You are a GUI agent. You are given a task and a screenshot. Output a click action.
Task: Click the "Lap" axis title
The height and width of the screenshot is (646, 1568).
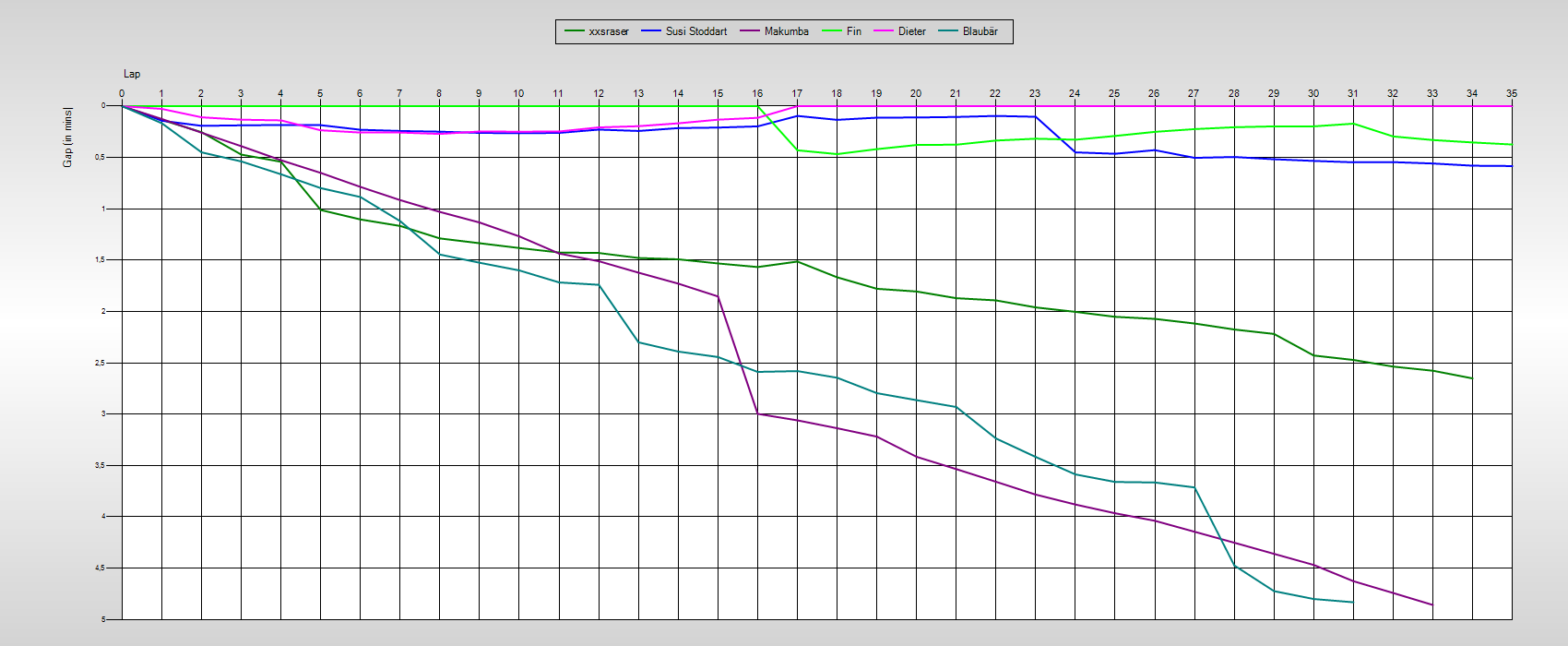[x=132, y=74]
